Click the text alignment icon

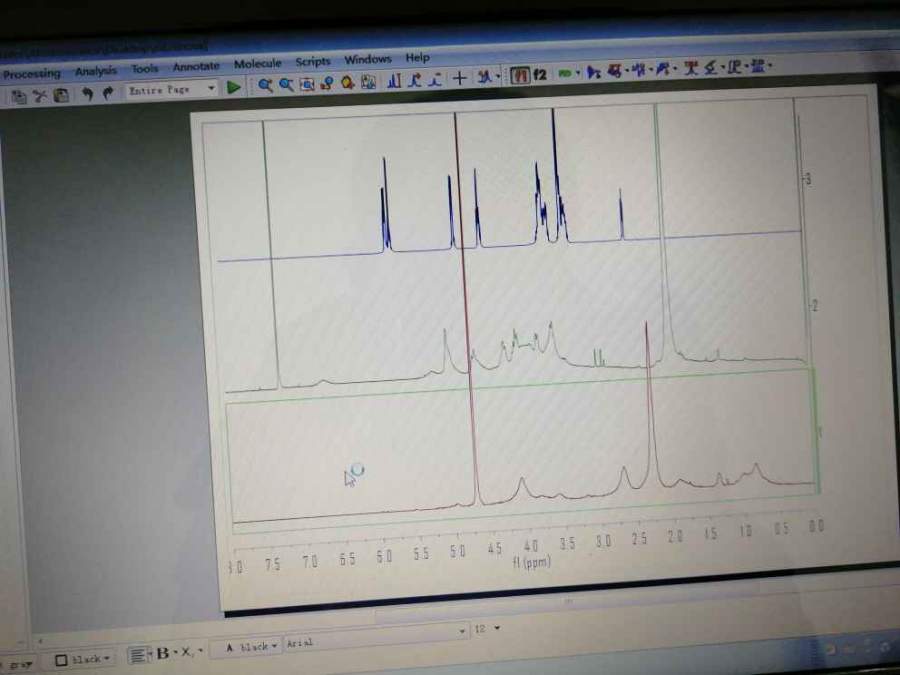coord(137,655)
